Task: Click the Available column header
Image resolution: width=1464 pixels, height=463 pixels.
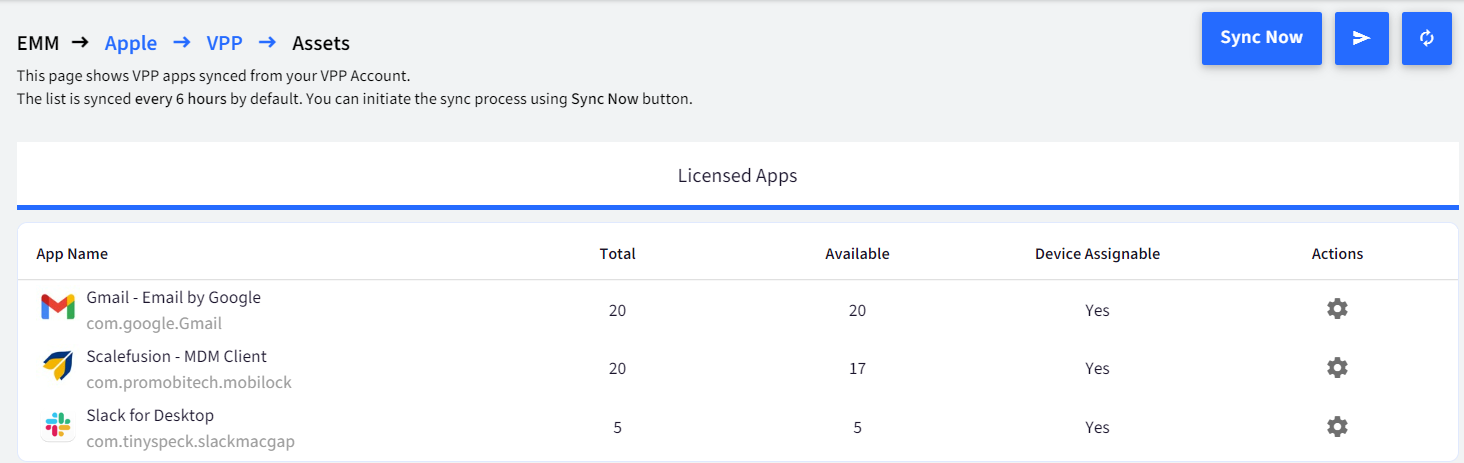Action: click(857, 254)
